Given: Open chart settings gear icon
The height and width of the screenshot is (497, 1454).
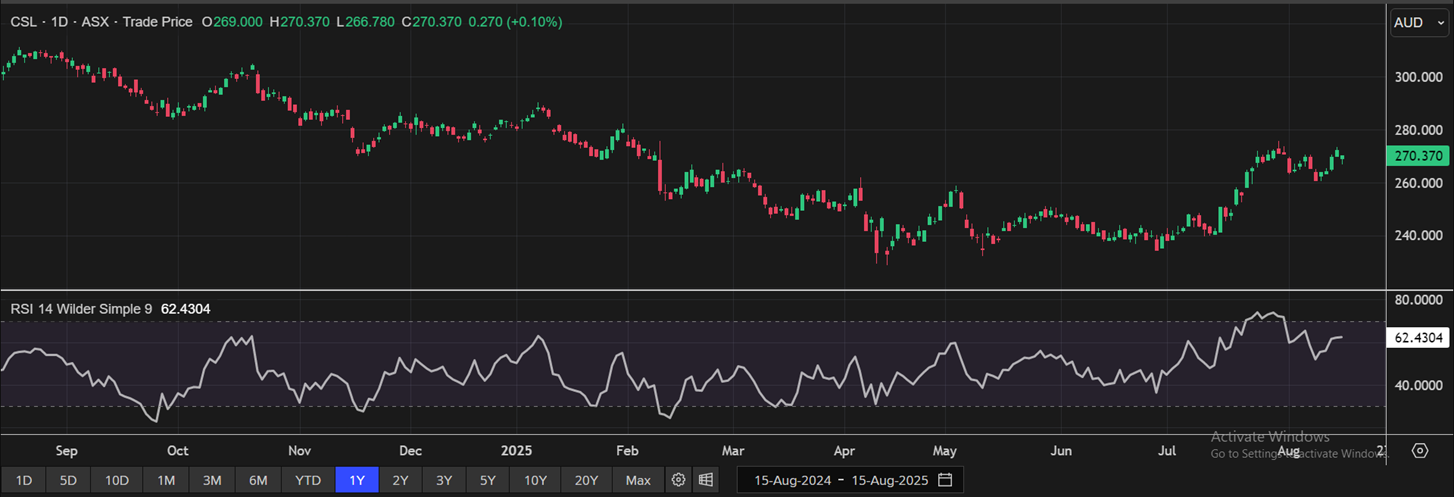Looking at the screenshot, I should click(678, 480).
